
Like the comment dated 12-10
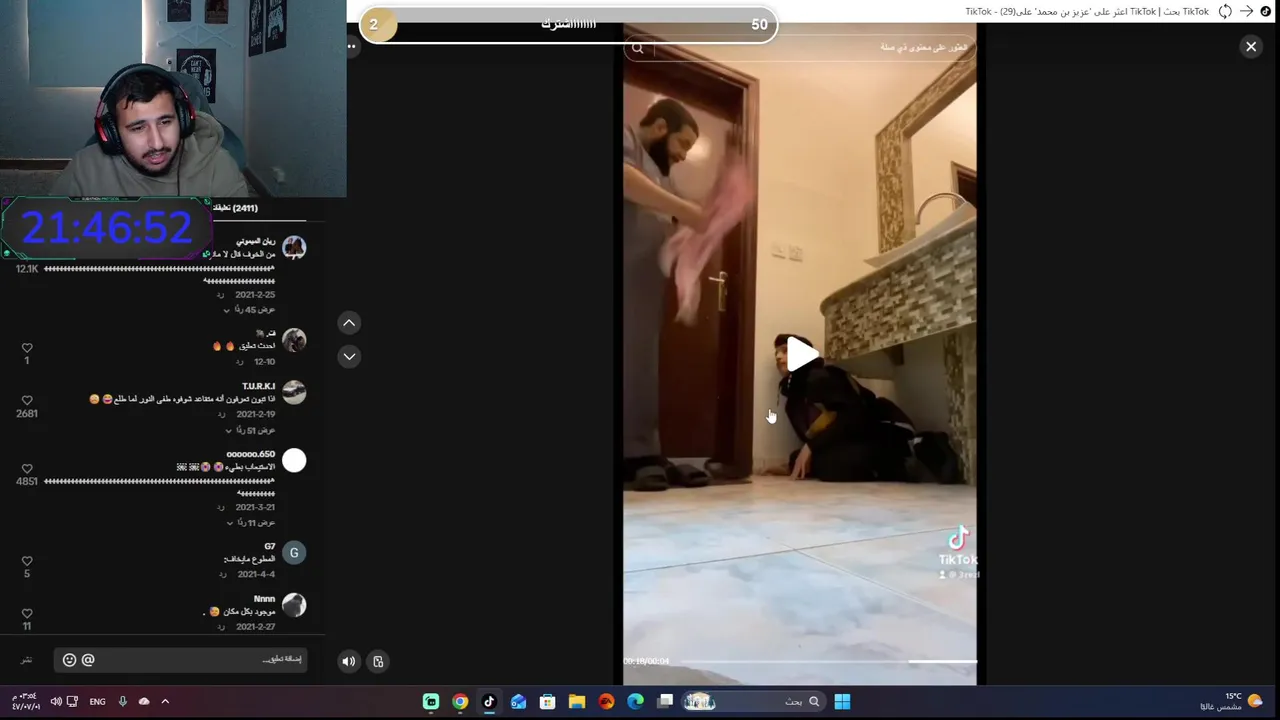click(27, 348)
